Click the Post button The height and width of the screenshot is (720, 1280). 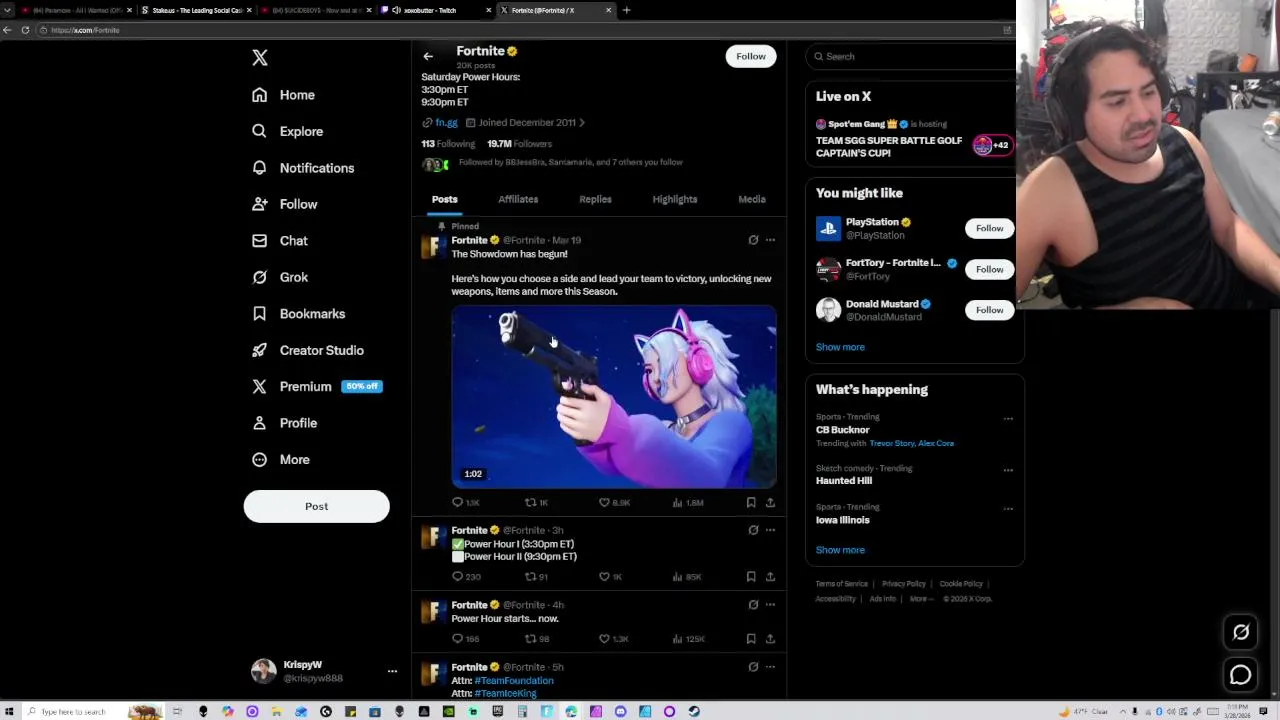tap(316, 506)
